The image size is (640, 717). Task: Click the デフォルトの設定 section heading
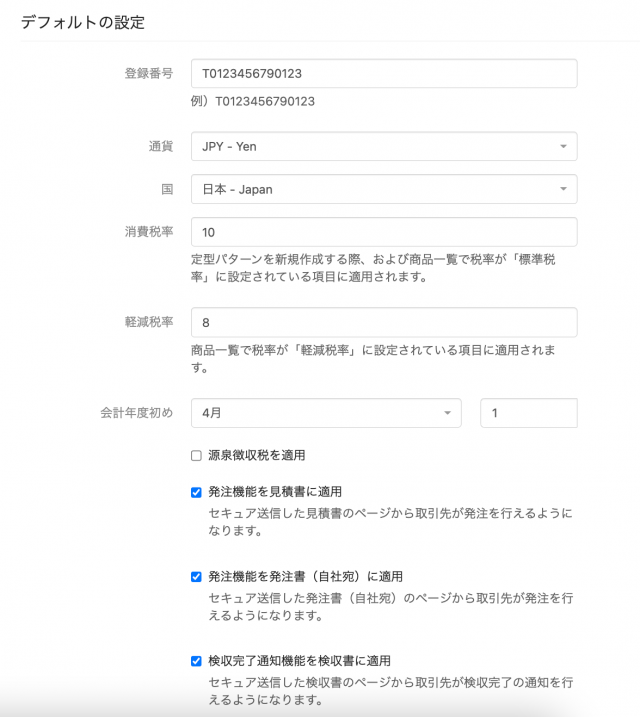(x=82, y=21)
